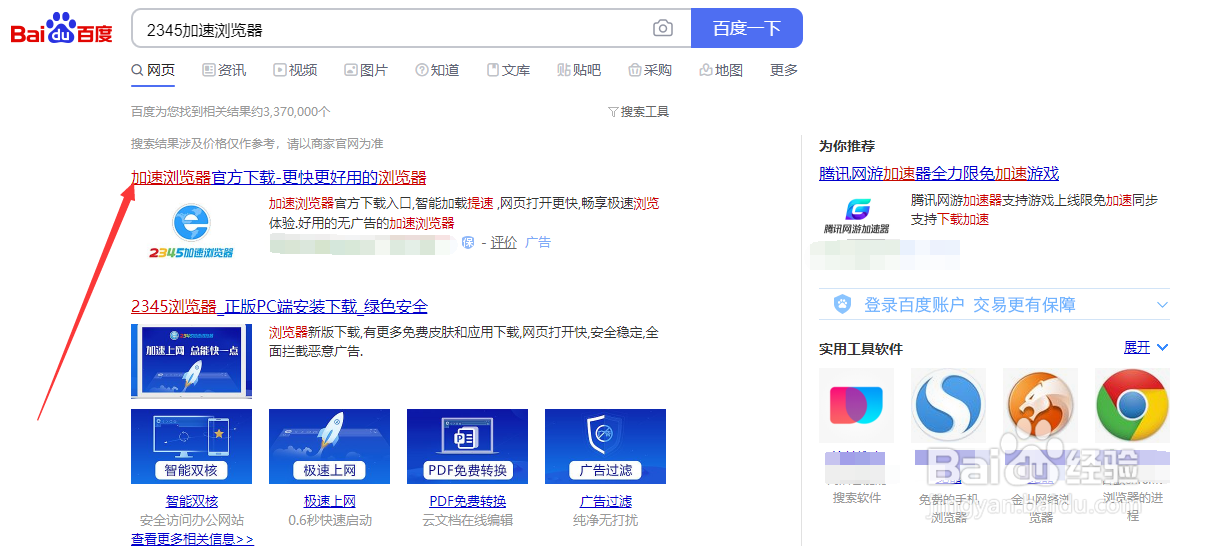Open the 知道 tab
This screenshot has height=546, width=1207.
(x=437, y=70)
